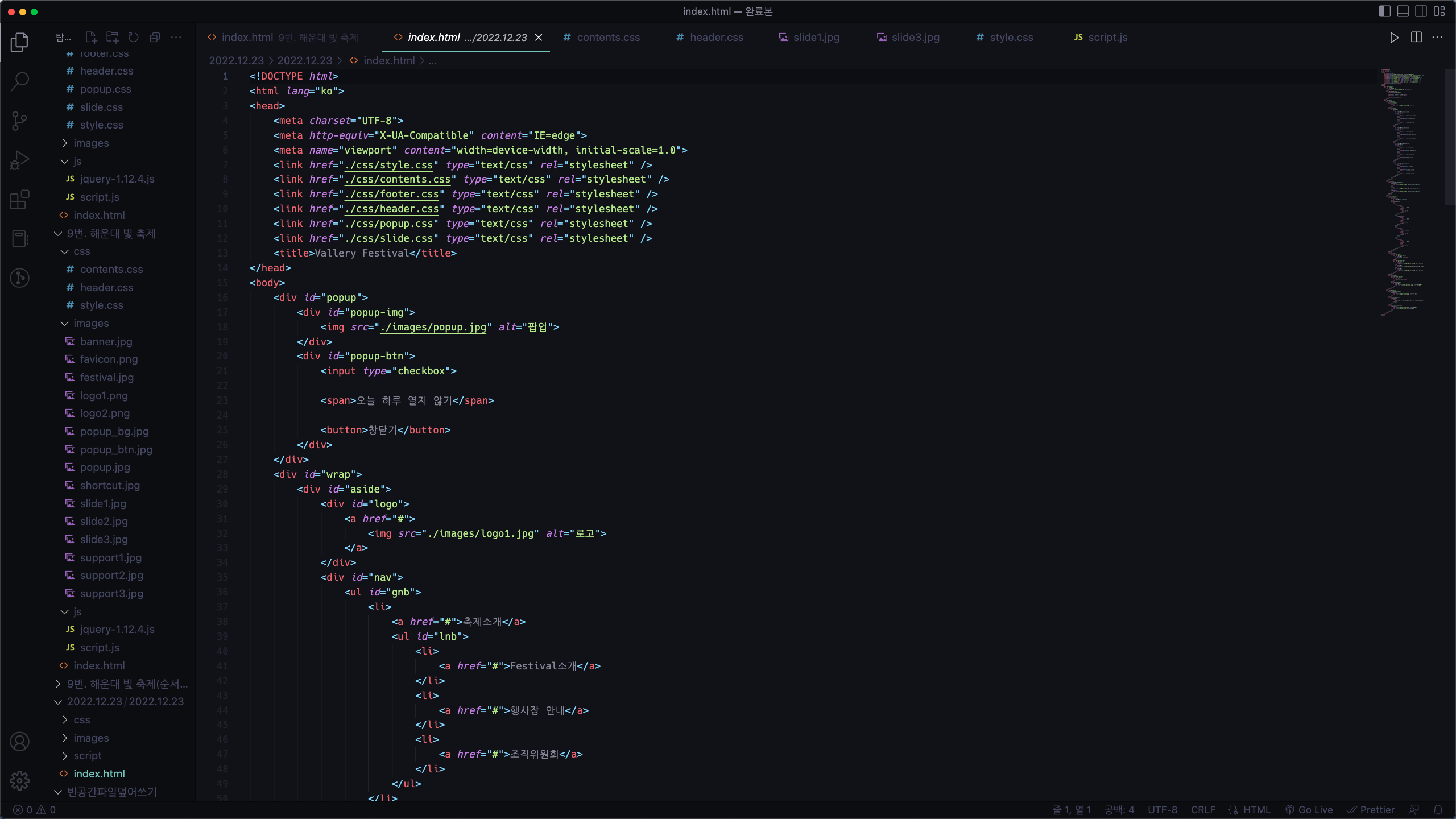The width and height of the screenshot is (1456, 819).
Task: Switch to the contents.css tab
Action: point(607,38)
